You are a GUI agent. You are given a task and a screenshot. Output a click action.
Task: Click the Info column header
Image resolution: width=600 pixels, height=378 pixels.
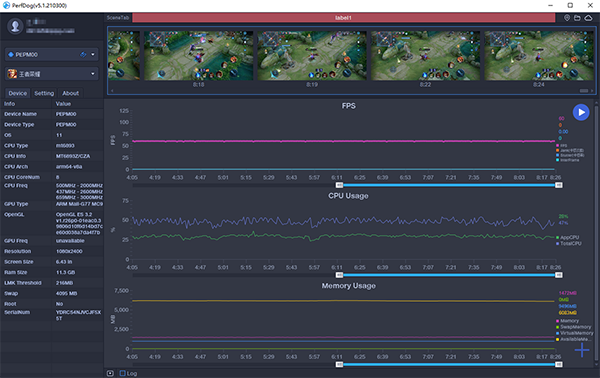[x=10, y=104]
